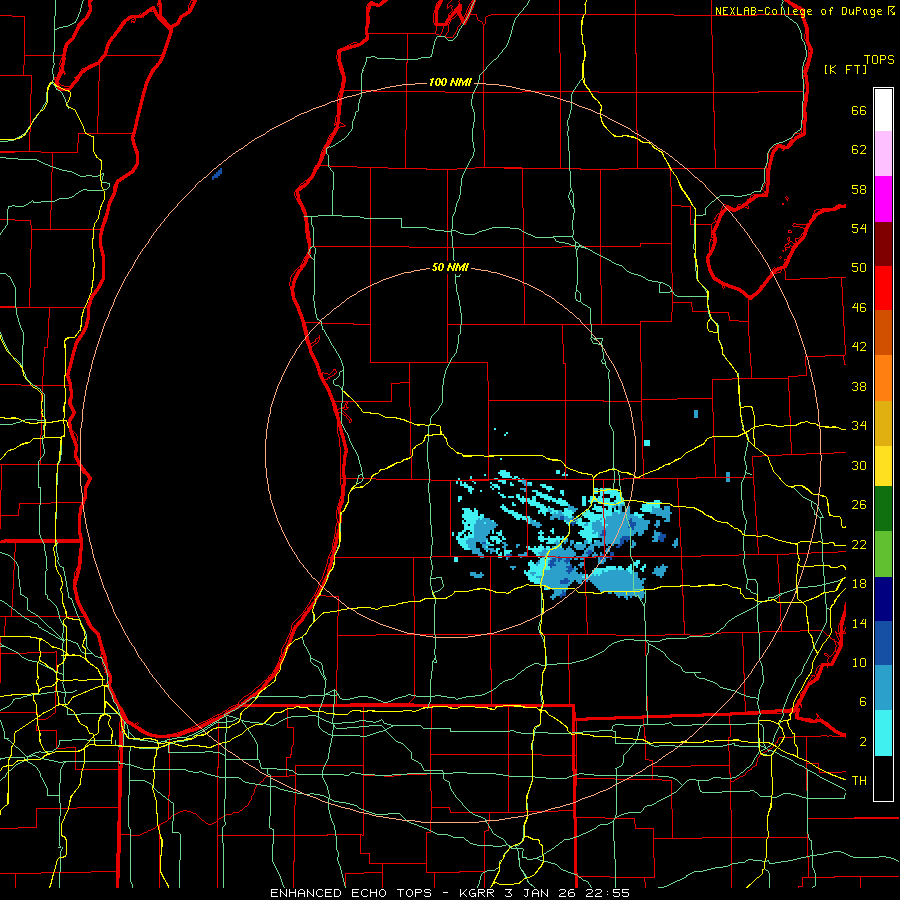Click the isolated blue echo over Lake Michigan
The image size is (900, 900).
click(217, 174)
